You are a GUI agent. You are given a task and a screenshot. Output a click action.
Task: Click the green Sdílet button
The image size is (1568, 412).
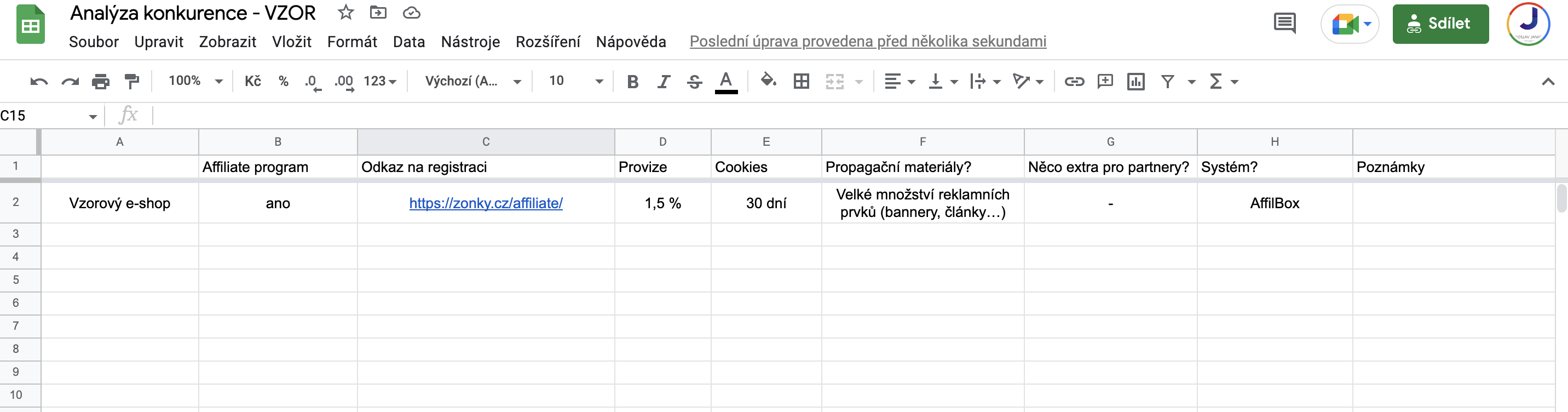pyautogui.click(x=1440, y=24)
